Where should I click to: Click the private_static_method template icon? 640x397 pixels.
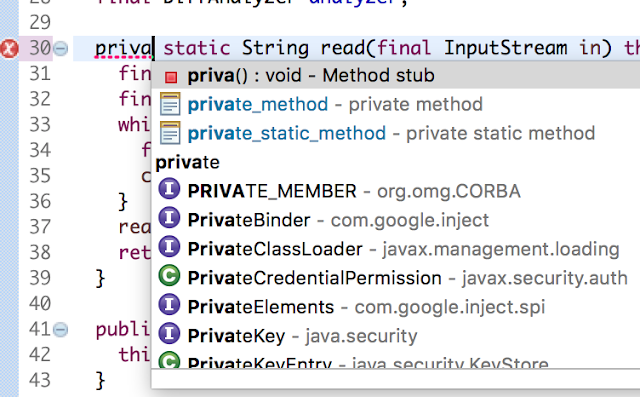(170, 133)
